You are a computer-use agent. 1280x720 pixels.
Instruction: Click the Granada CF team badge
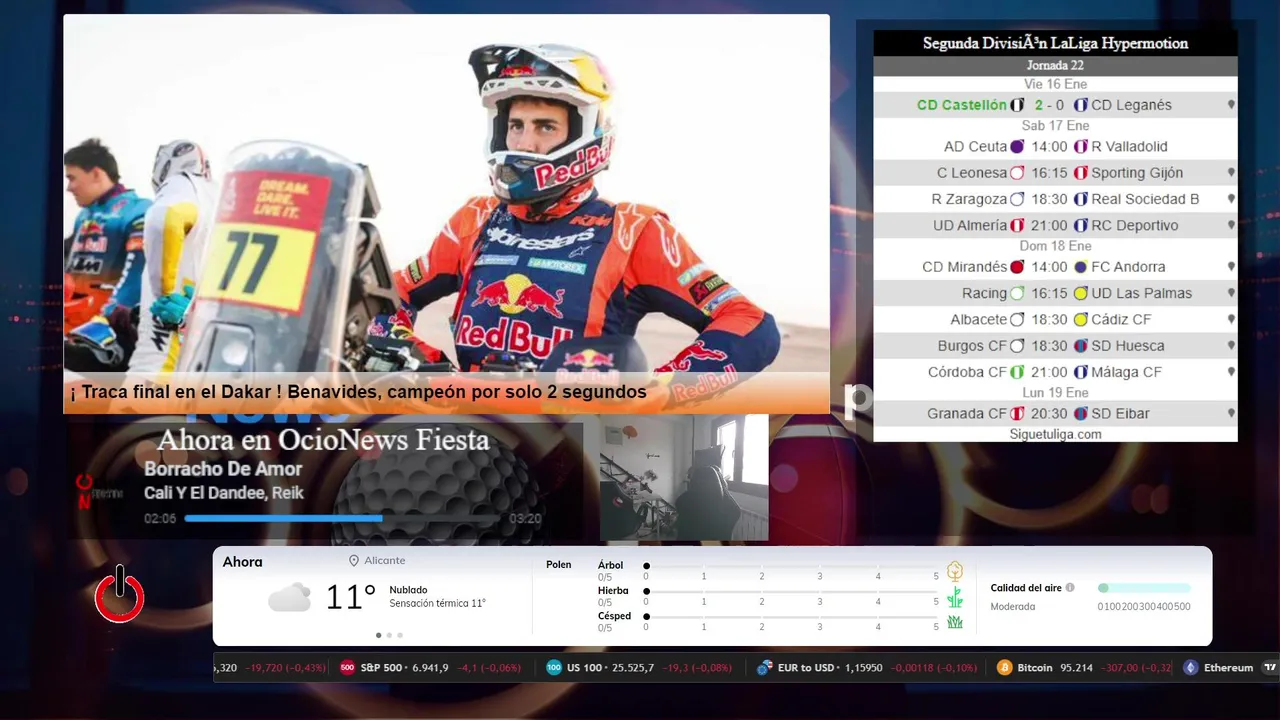1017,413
